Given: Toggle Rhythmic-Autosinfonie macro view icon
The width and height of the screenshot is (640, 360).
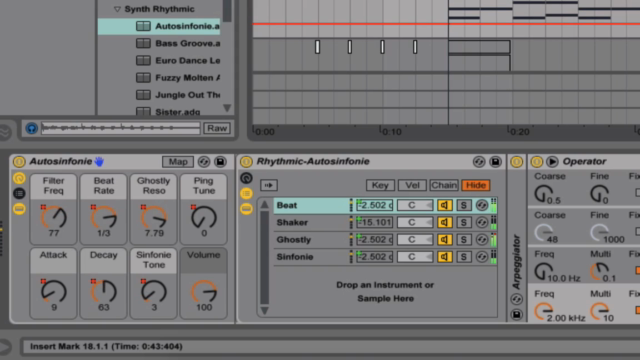Looking at the screenshot, I should [x=246, y=178].
